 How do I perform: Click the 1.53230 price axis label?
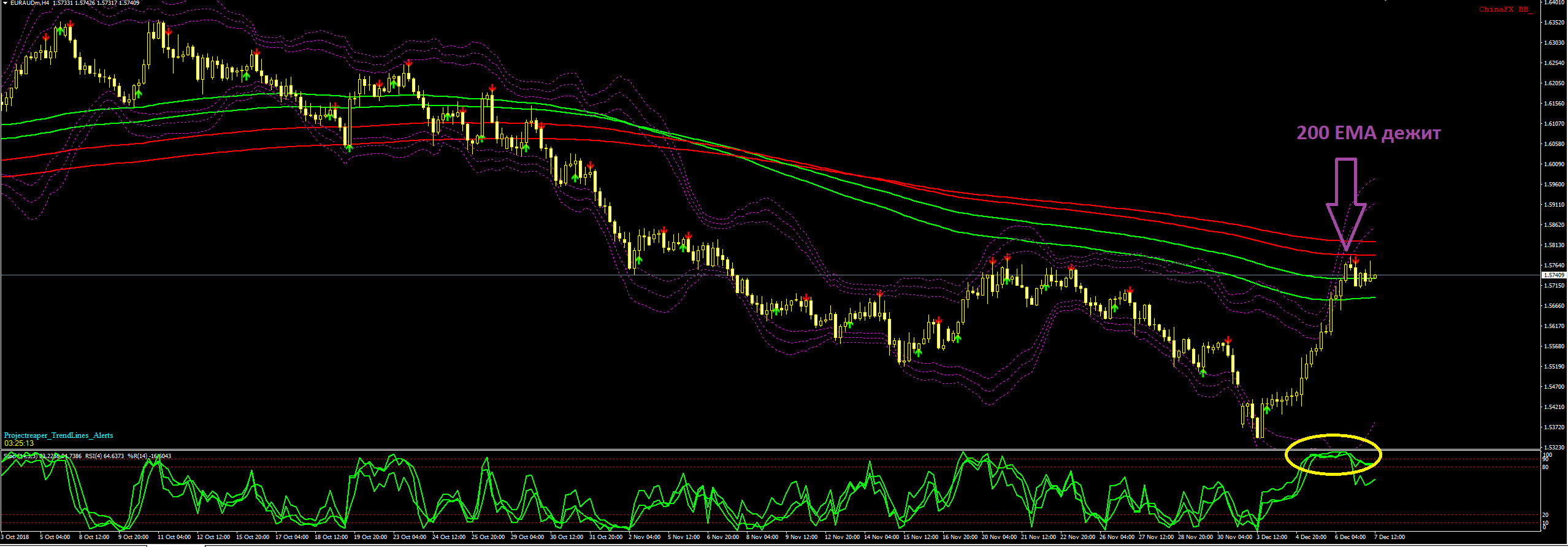[1554, 448]
